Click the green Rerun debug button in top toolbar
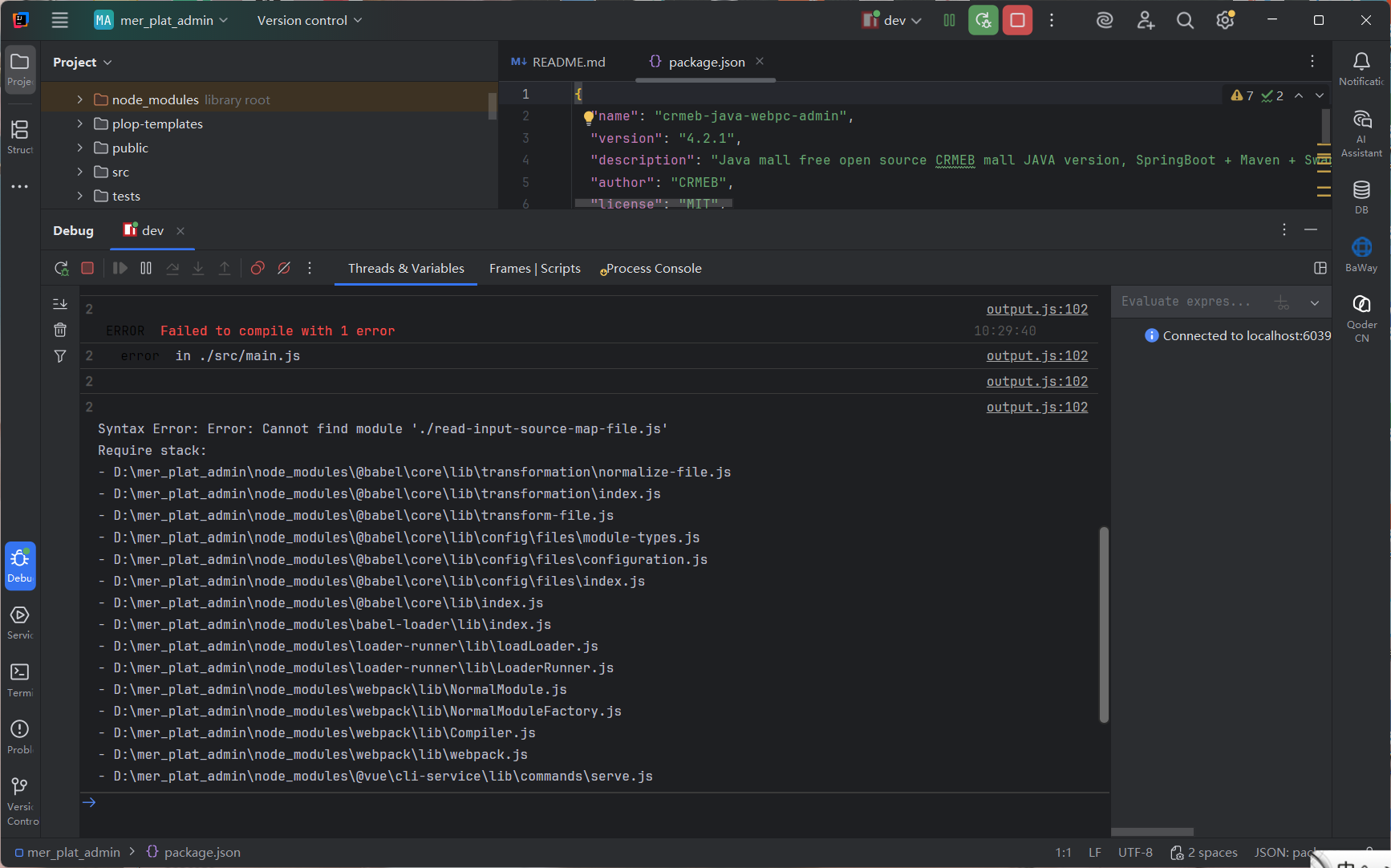The image size is (1391, 868). click(x=983, y=20)
